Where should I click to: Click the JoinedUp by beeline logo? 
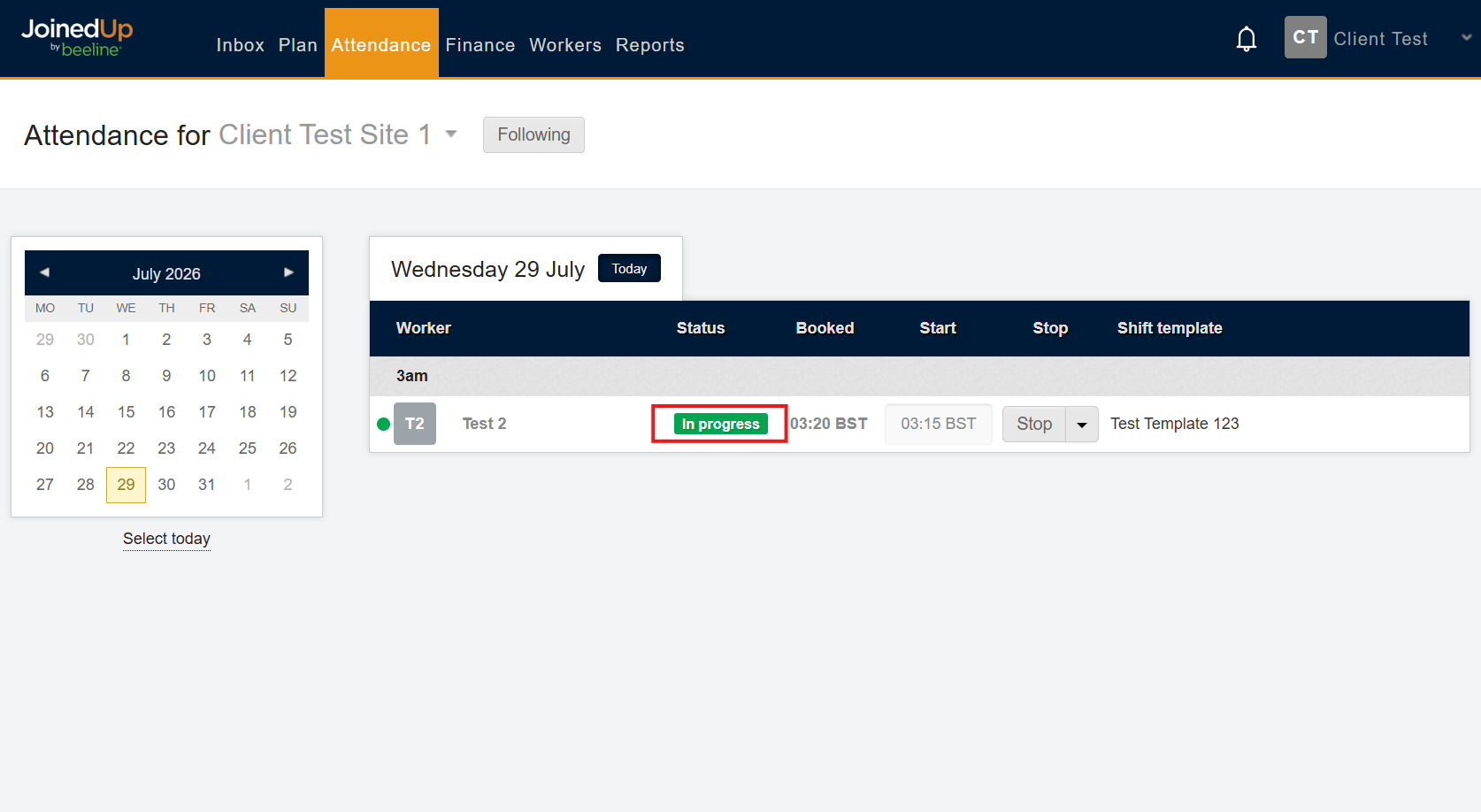point(77,37)
